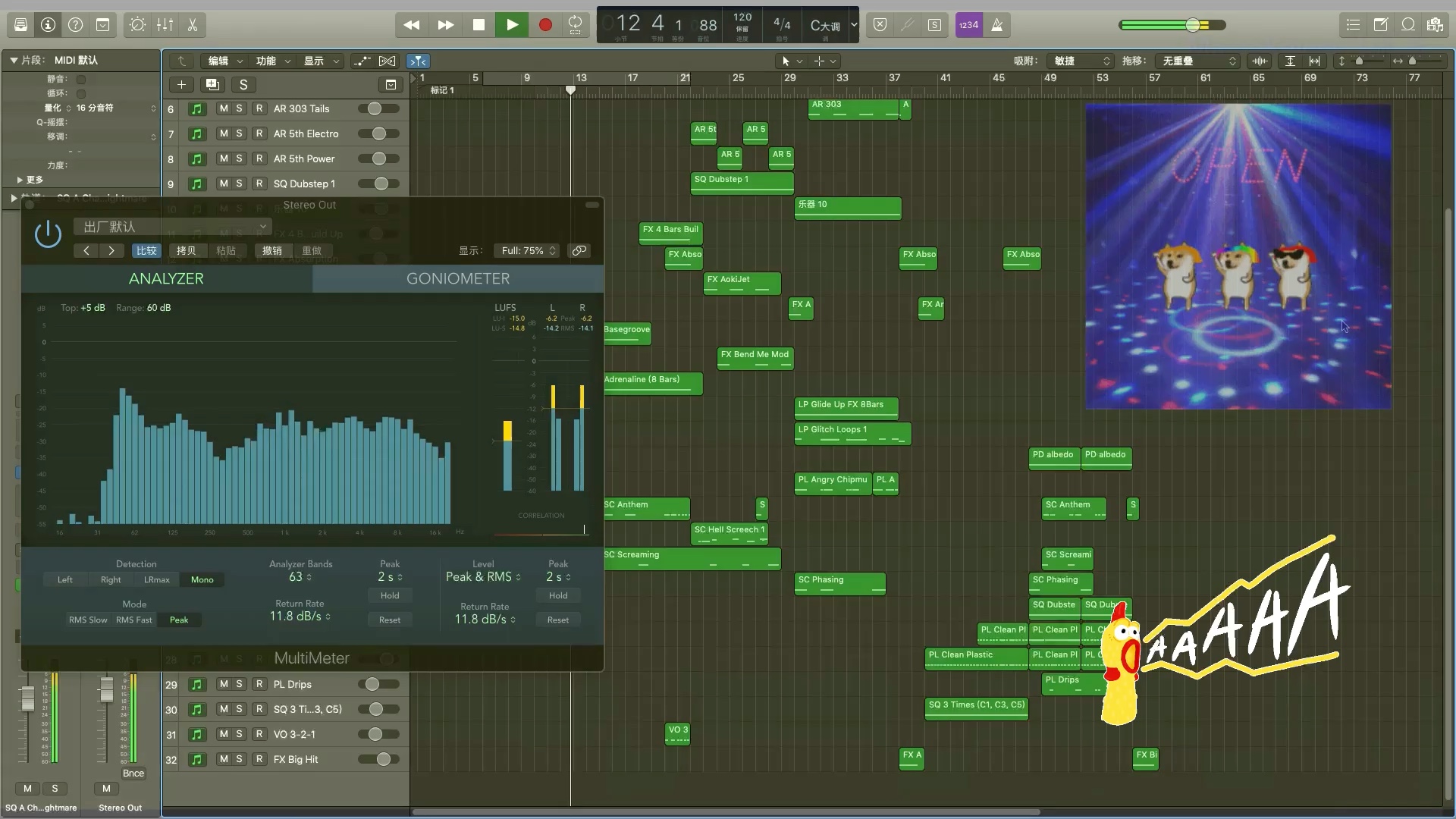Click the red Record button
This screenshot has width=1456, height=819.
pos(545,25)
